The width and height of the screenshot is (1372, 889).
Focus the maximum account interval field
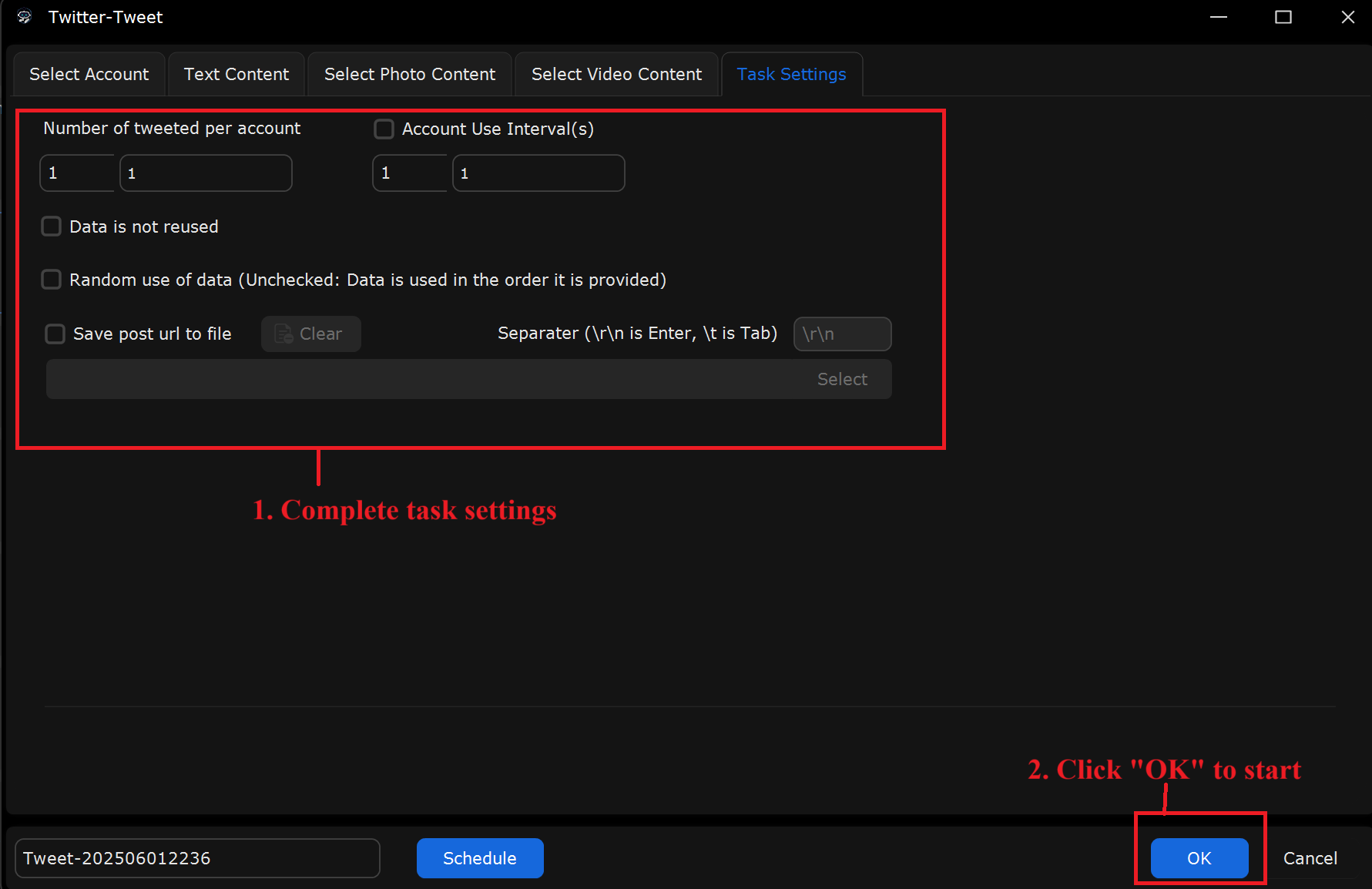(x=538, y=173)
